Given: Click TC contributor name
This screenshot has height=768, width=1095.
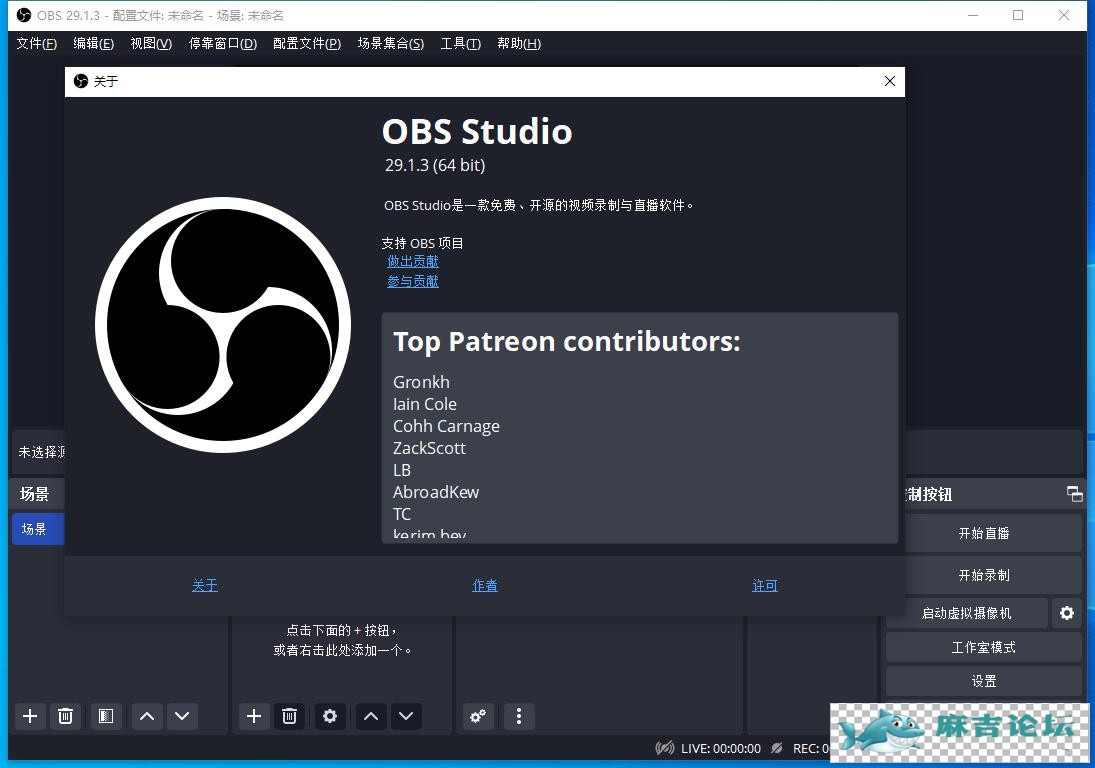Looking at the screenshot, I should pos(402,515).
